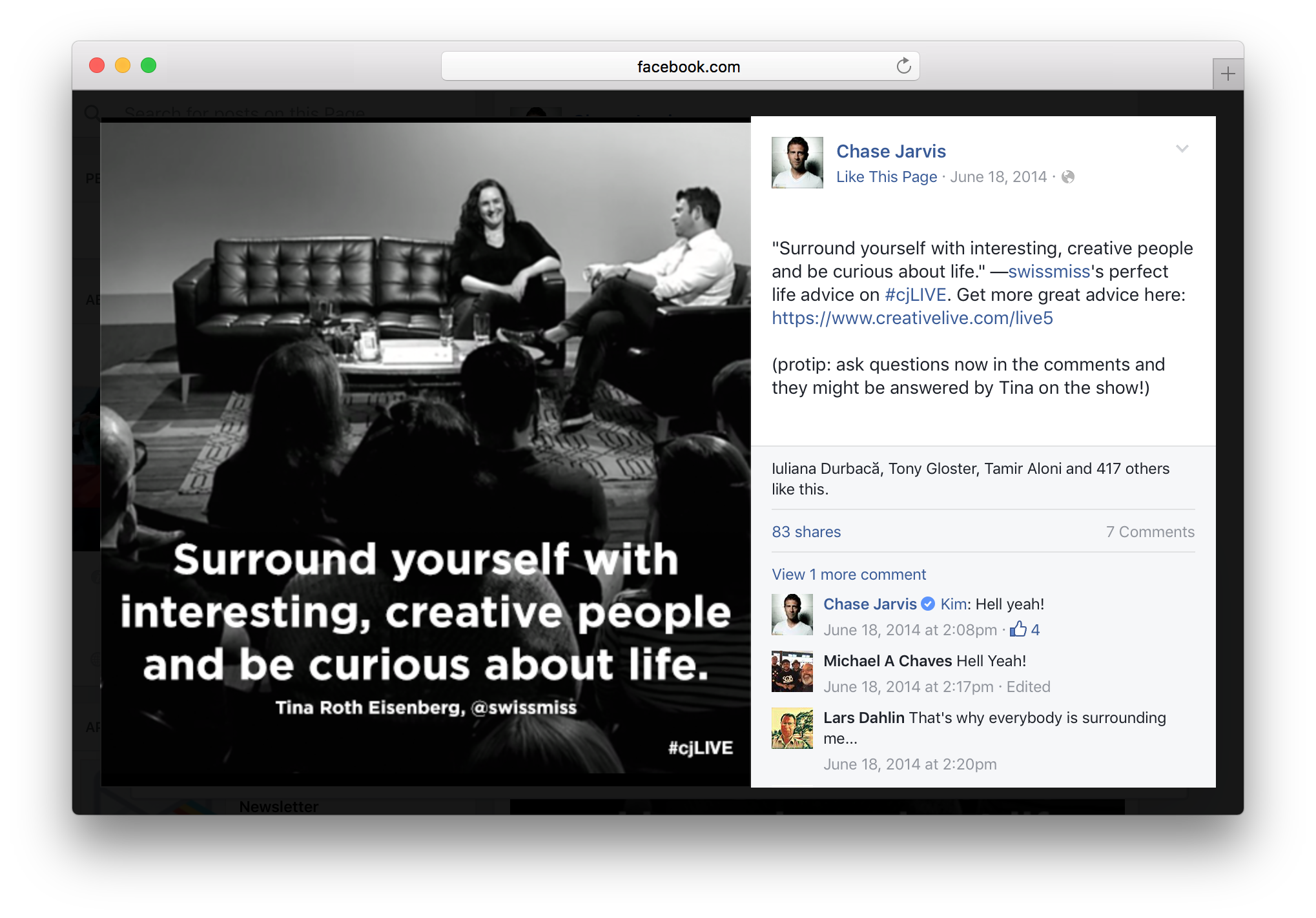Open a new tab with plus button

[x=1228, y=74]
